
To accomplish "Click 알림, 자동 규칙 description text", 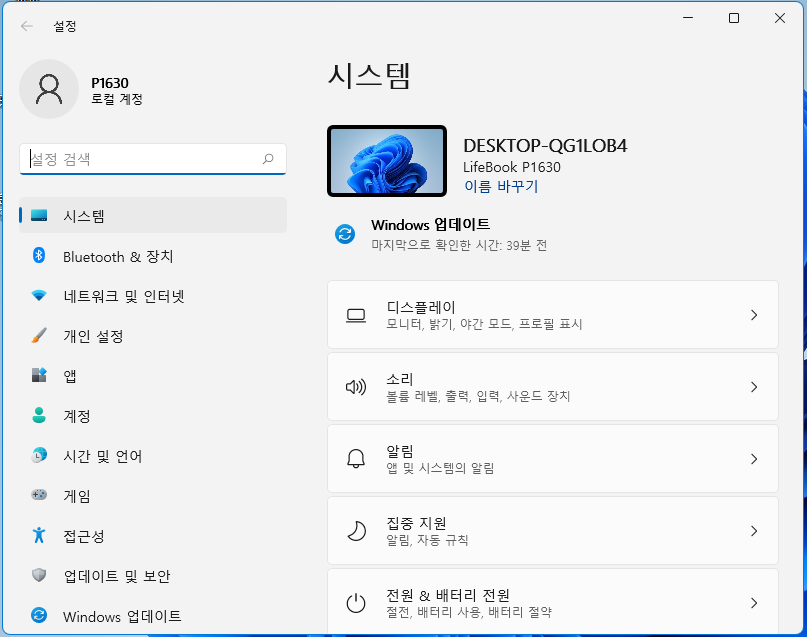I will pyautogui.click(x=427, y=540).
